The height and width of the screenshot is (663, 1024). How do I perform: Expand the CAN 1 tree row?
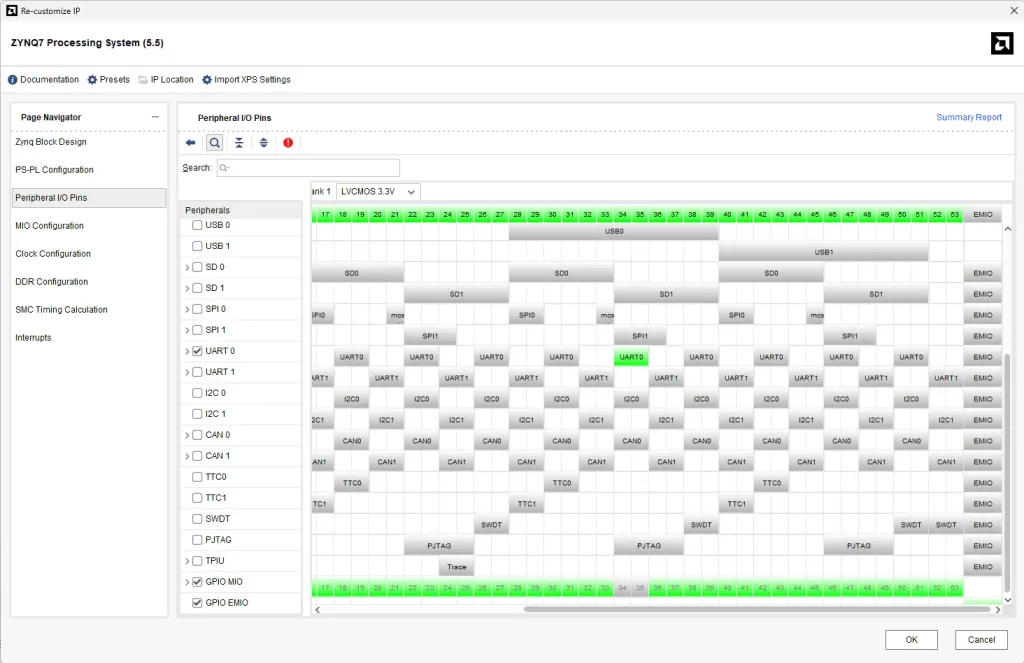coord(187,457)
